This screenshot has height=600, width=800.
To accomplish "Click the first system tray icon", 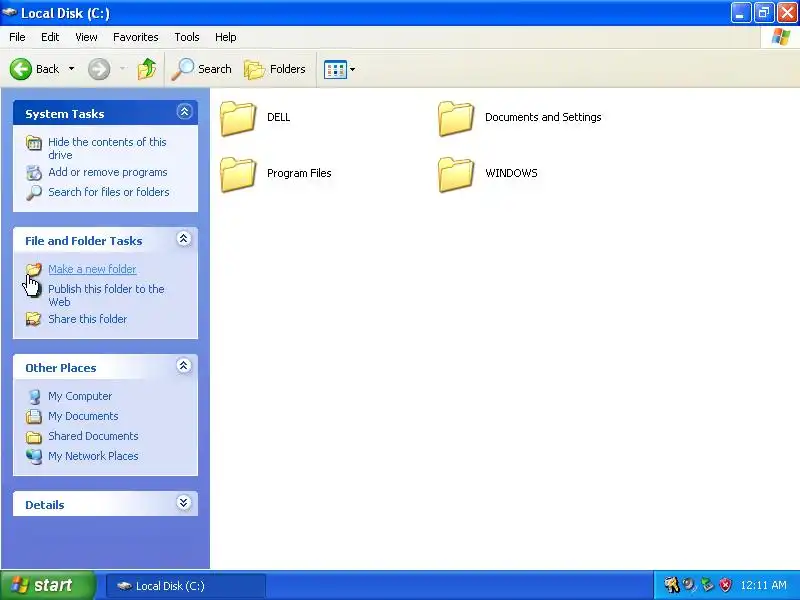I will point(671,585).
